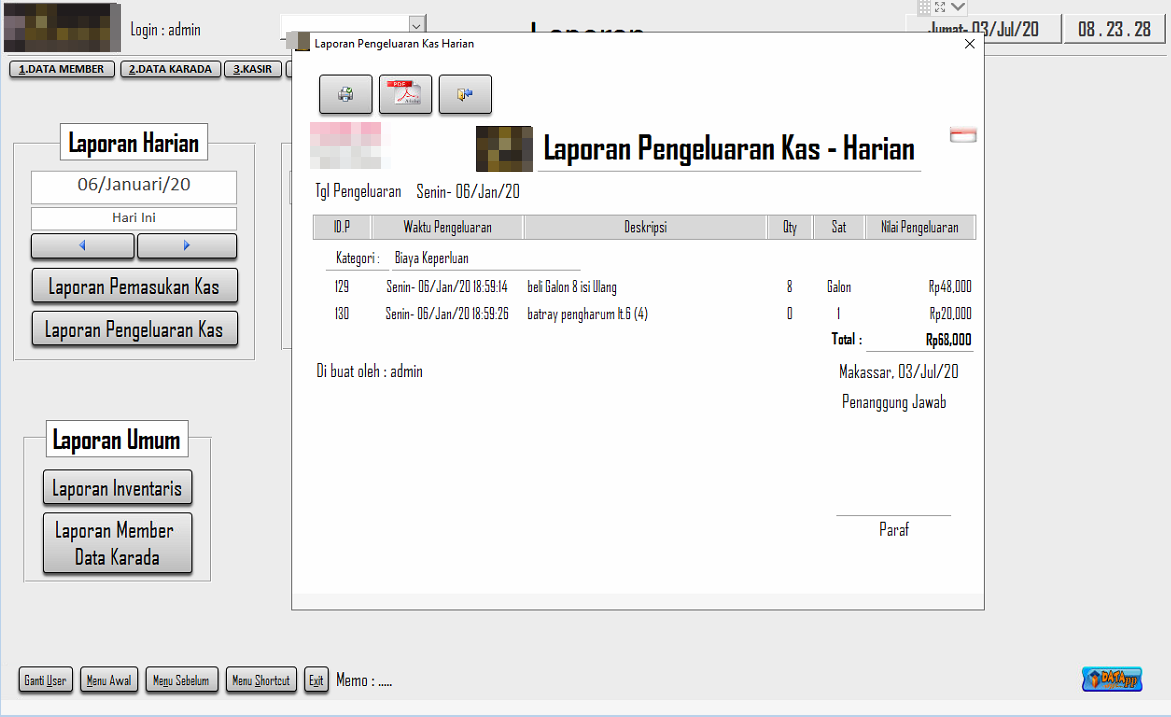Open Laporan Pemasukan Kas report
The height and width of the screenshot is (717, 1171).
point(134,287)
